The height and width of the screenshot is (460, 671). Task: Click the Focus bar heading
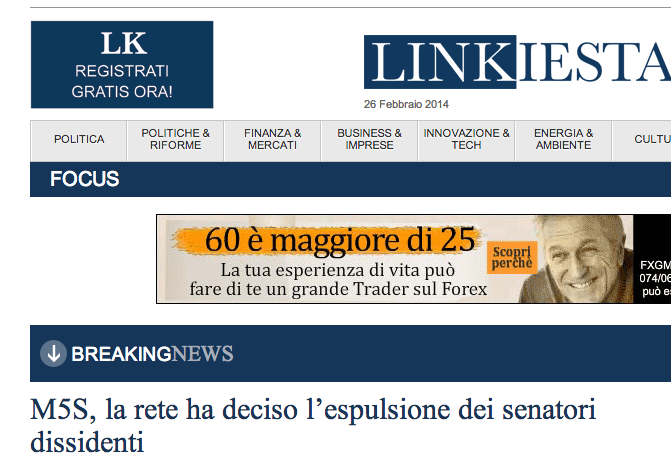tap(84, 179)
